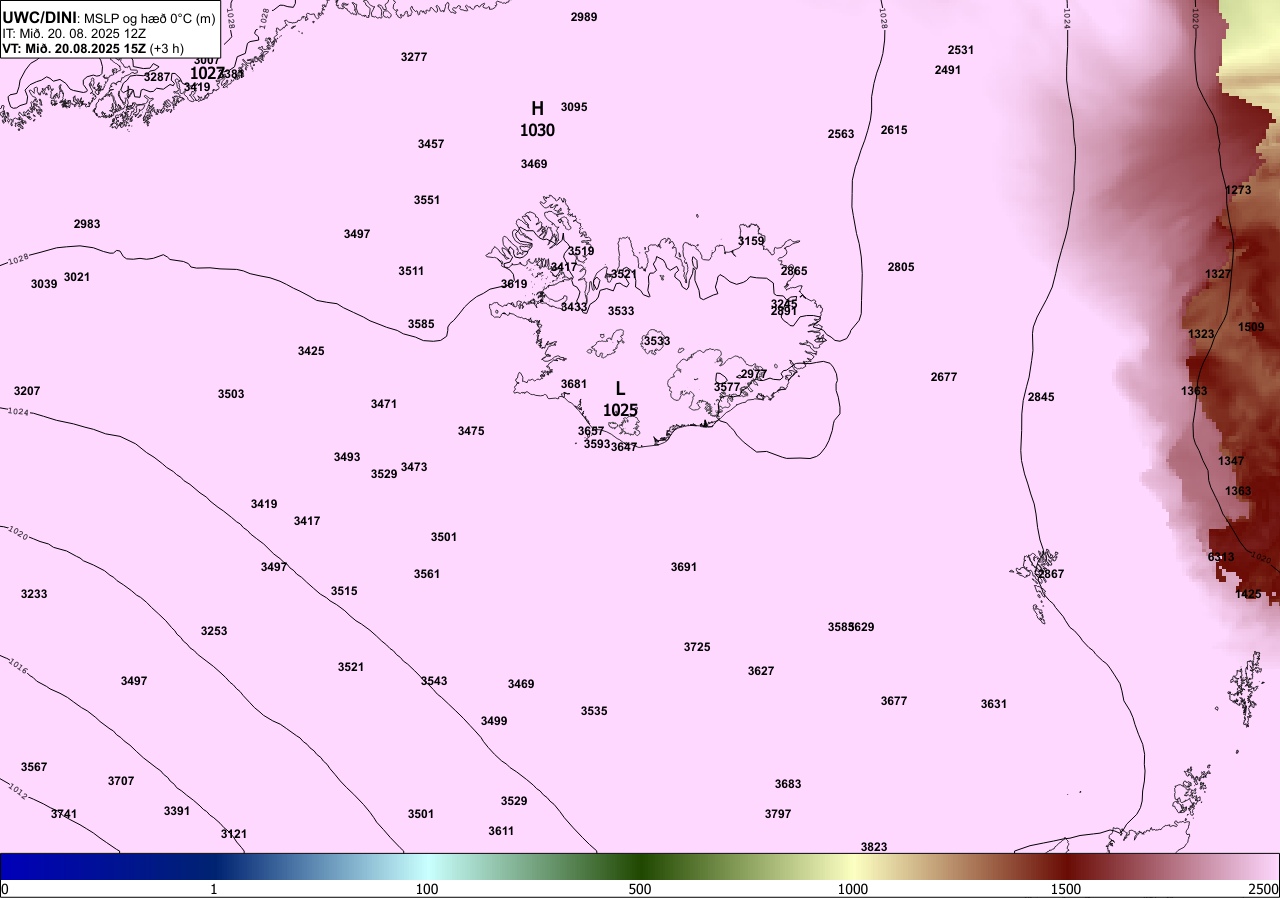Click the 3277 height label
Image resolution: width=1280 pixels, height=898 pixels.
(x=414, y=57)
